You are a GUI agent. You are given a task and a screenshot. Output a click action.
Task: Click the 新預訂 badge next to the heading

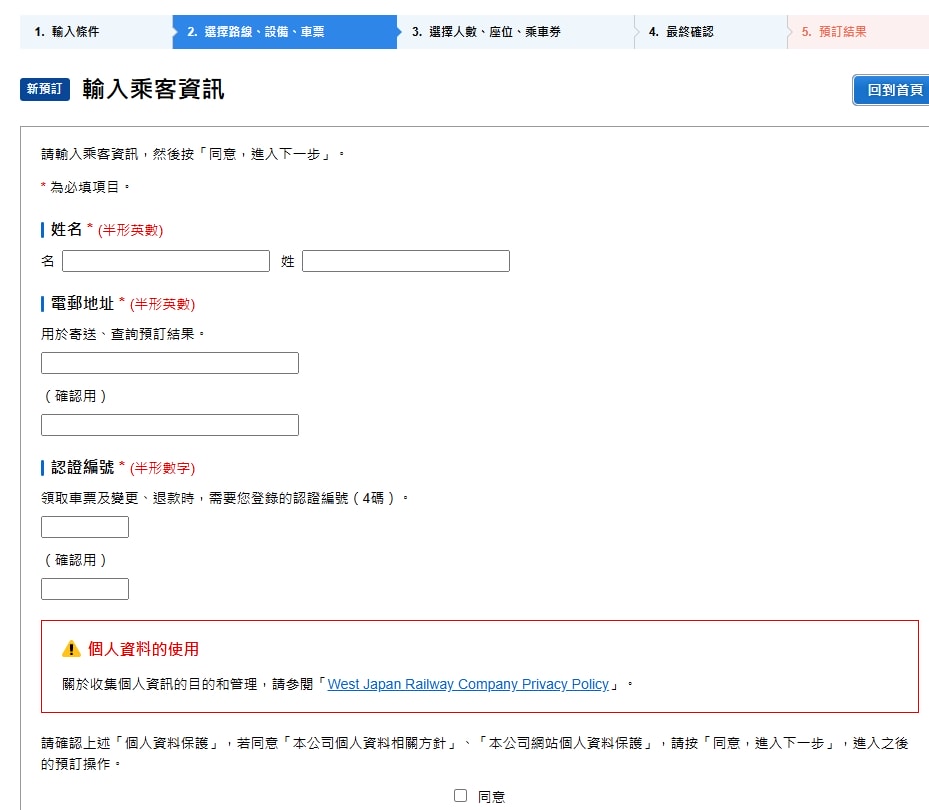click(x=45, y=89)
